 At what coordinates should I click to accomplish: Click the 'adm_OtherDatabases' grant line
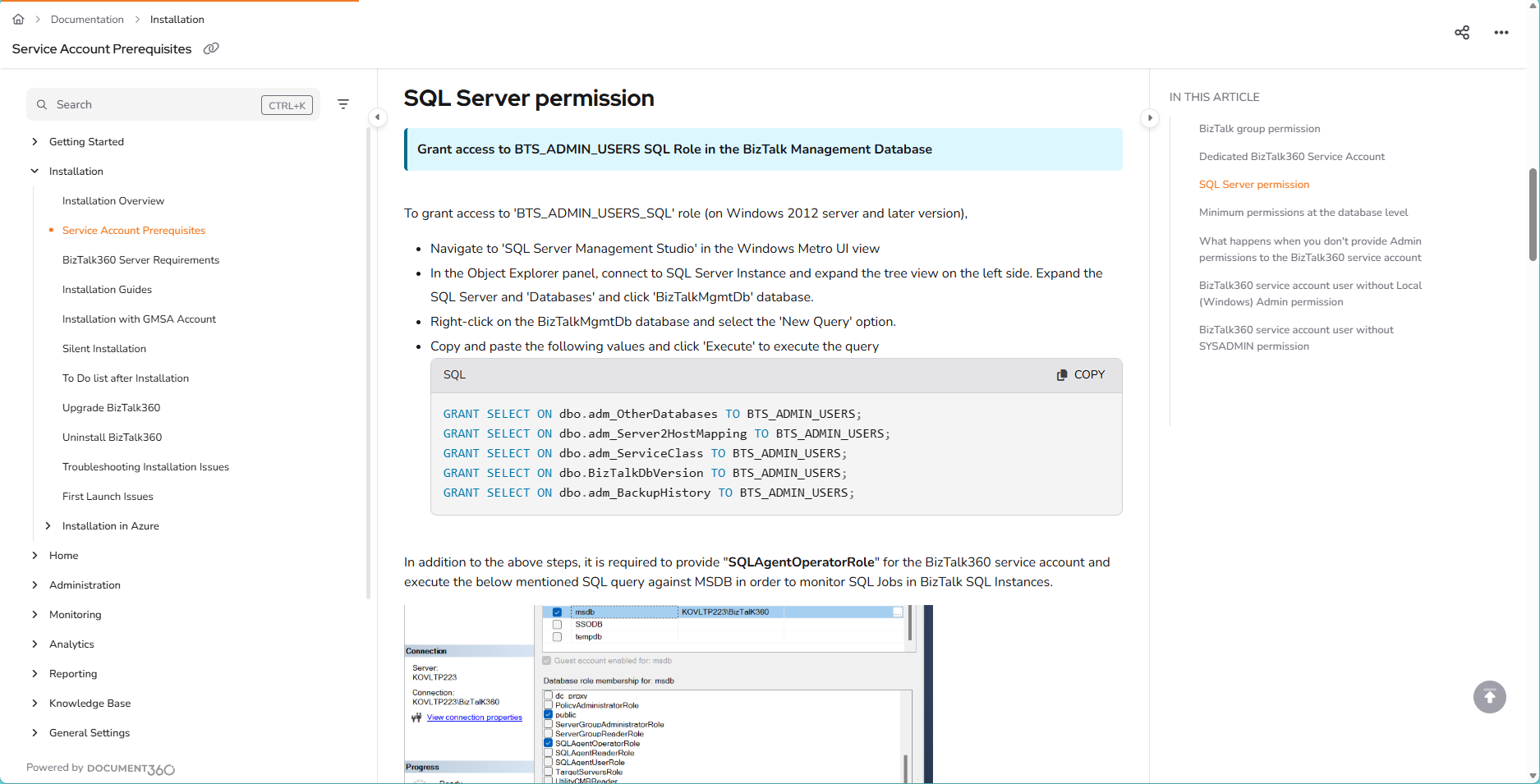(652, 415)
